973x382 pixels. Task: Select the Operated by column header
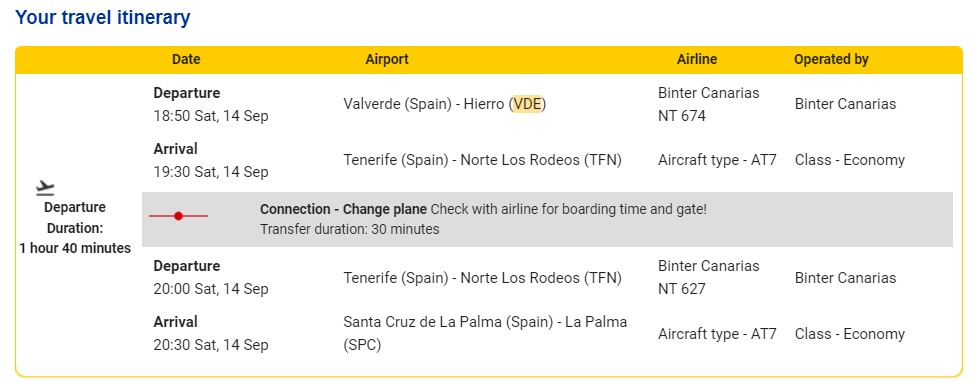point(831,60)
